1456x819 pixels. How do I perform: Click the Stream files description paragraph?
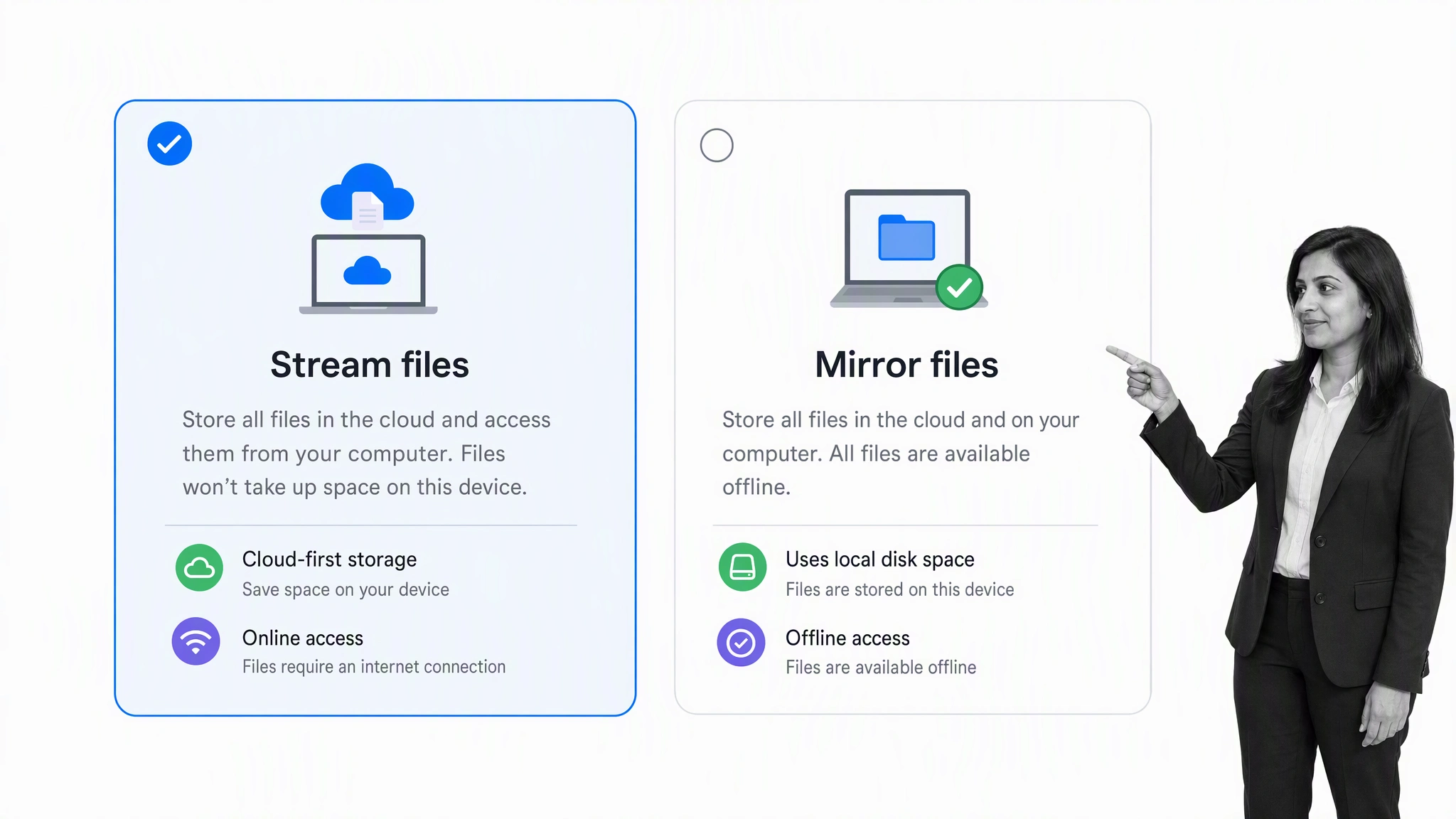coord(366,454)
